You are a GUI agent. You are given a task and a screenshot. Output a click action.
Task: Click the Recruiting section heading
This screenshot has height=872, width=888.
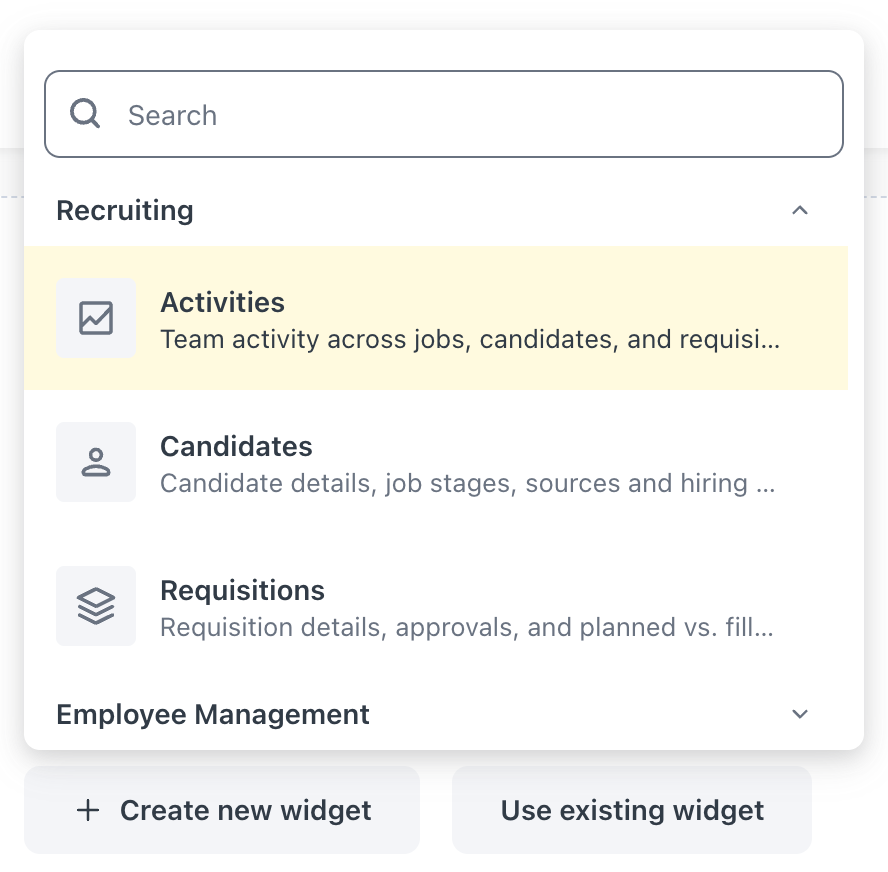(125, 211)
